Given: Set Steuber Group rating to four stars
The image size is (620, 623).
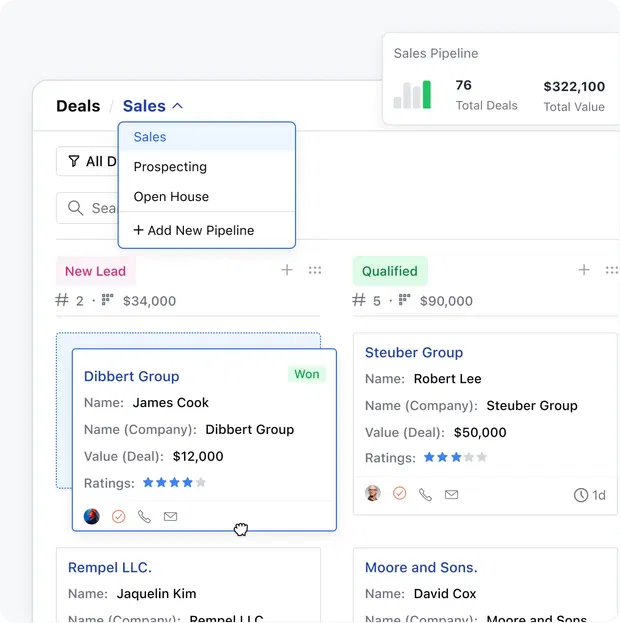Looking at the screenshot, I should (x=469, y=457).
